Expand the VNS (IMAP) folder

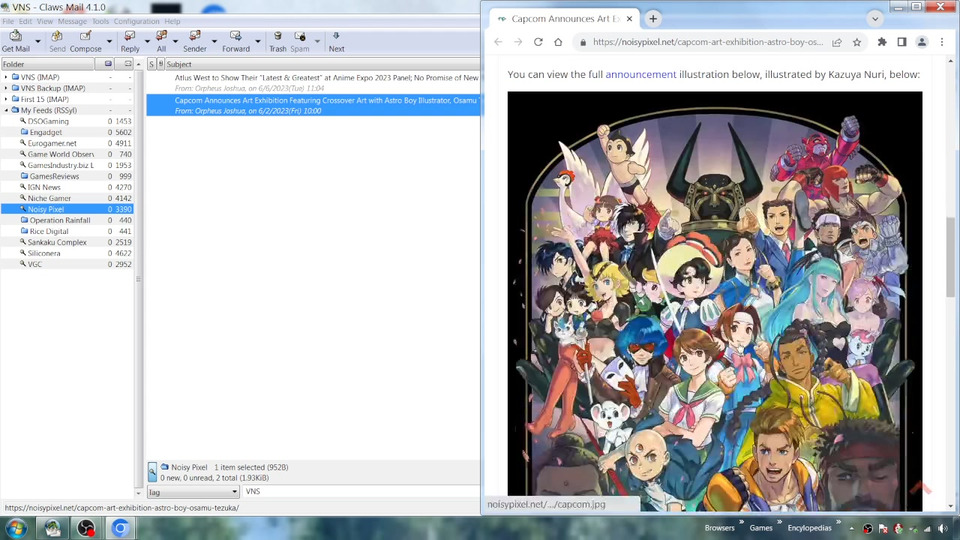click(6, 77)
